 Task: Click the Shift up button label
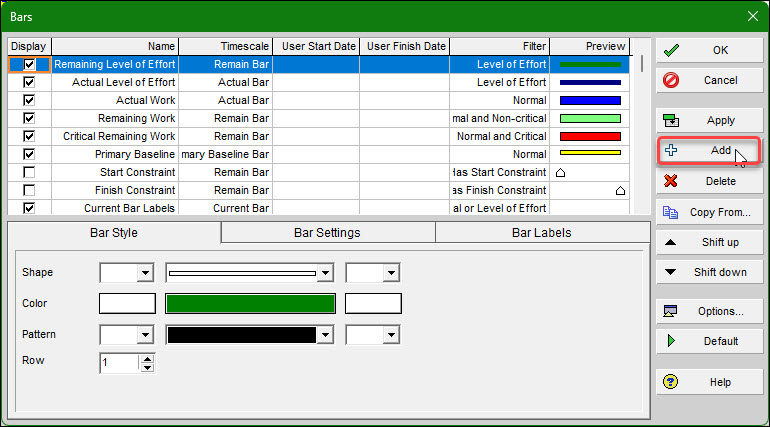720,242
